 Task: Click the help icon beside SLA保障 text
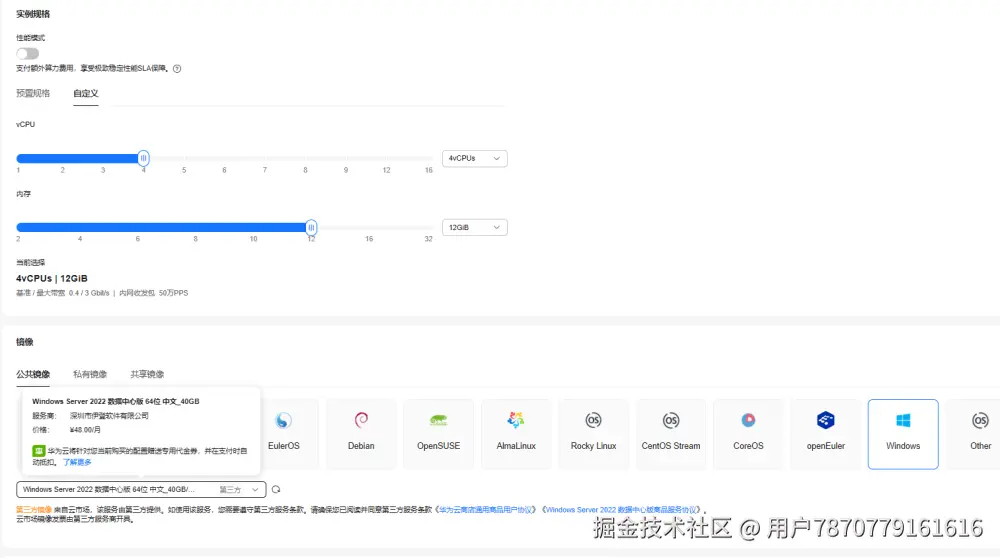click(177, 69)
